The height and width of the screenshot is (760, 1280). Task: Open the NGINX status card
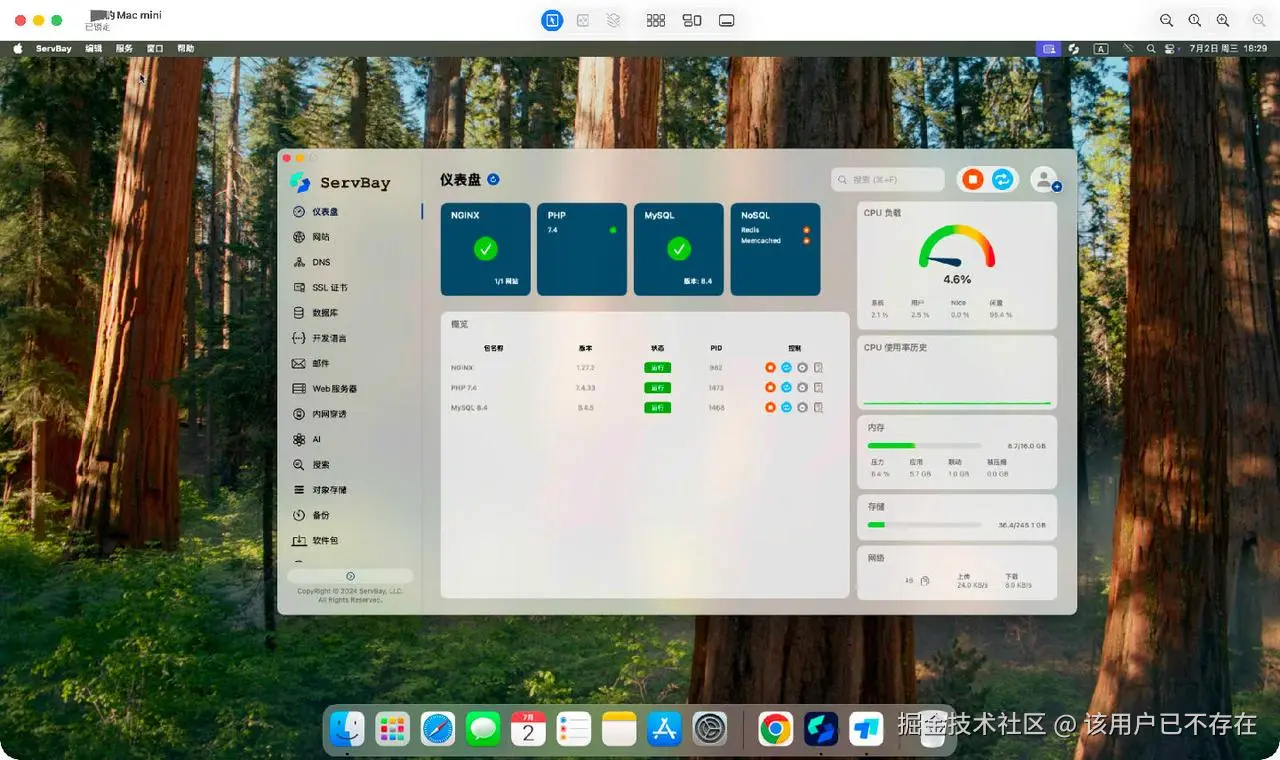(485, 249)
